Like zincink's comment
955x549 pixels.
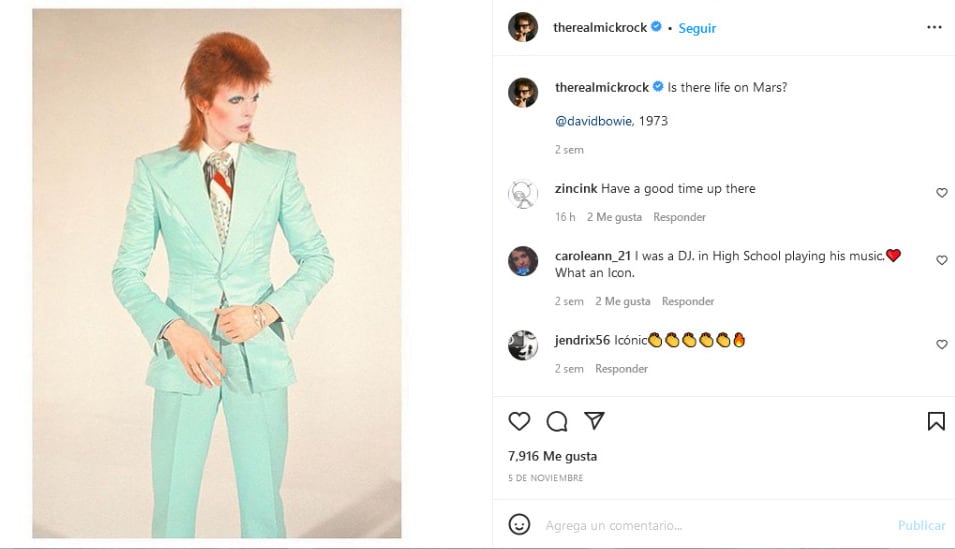(x=941, y=193)
